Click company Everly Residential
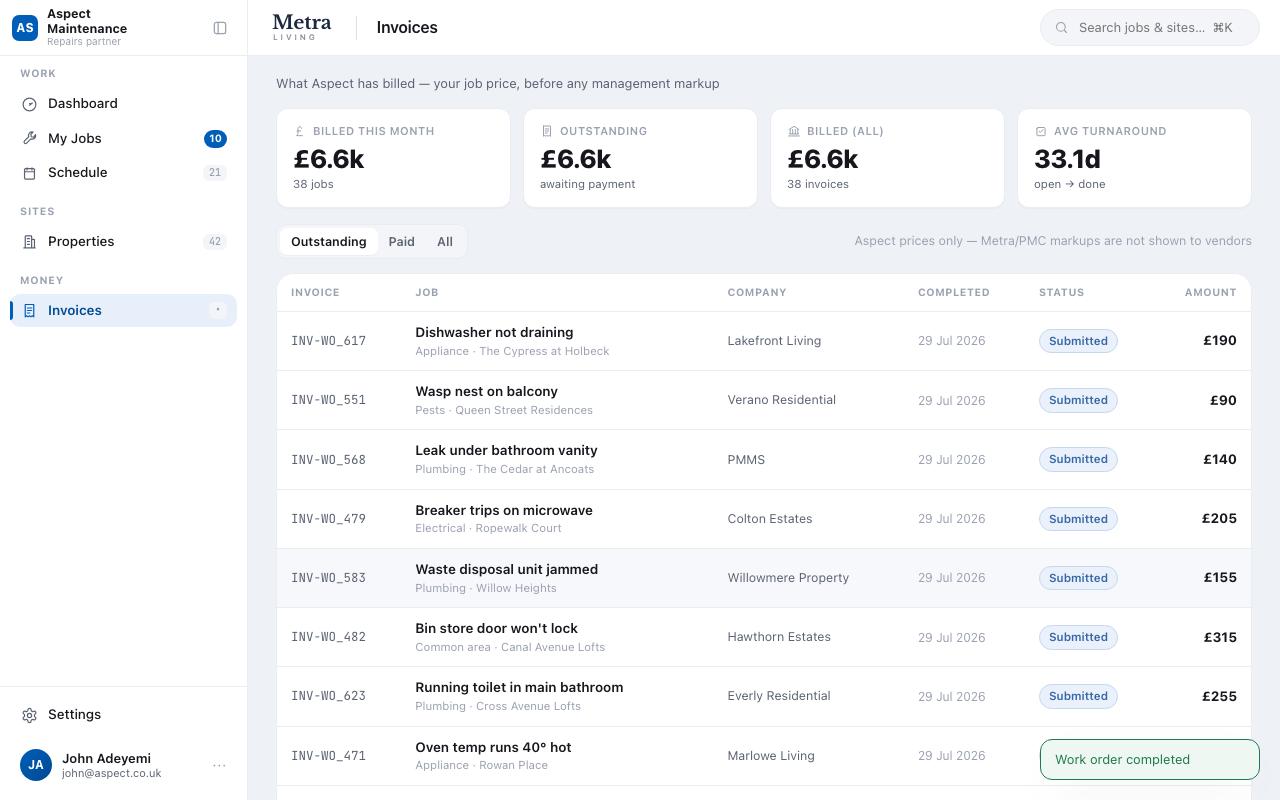 (x=779, y=696)
